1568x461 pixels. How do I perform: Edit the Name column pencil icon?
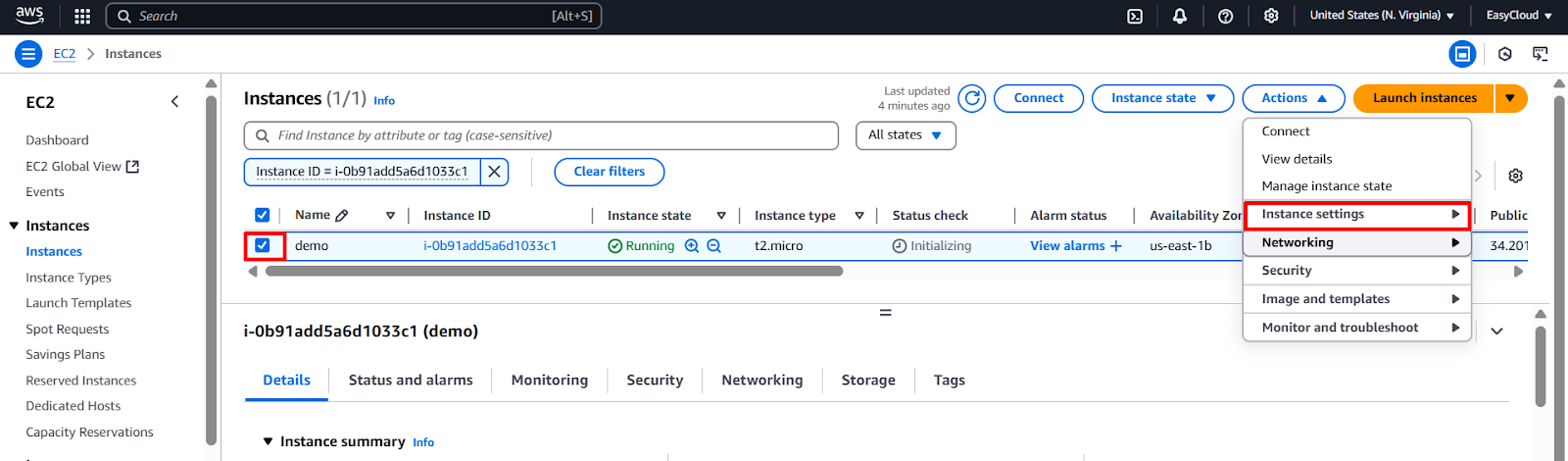(x=341, y=216)
